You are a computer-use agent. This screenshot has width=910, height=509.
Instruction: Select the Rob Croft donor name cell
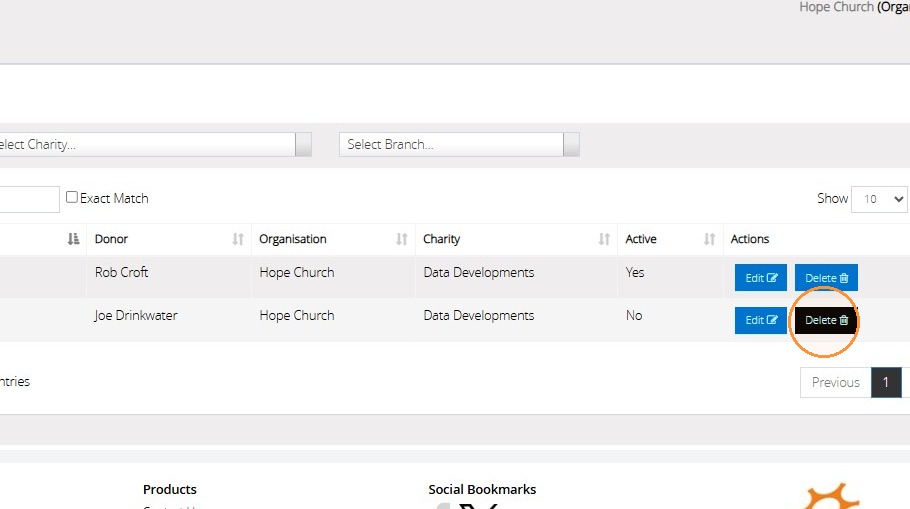point(121,272)
